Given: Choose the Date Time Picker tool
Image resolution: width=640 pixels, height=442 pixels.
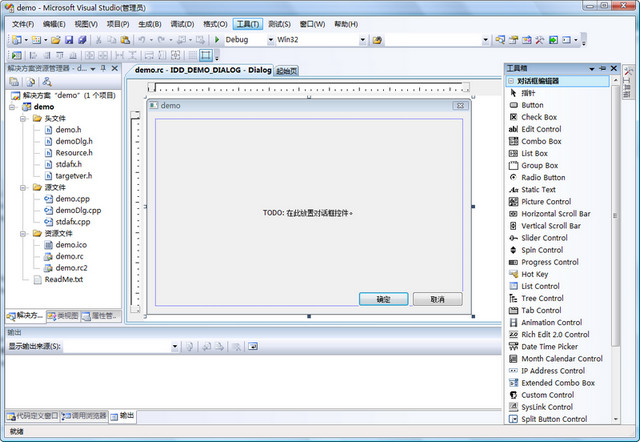Looking at the screenshot, I should click(549, 347).
